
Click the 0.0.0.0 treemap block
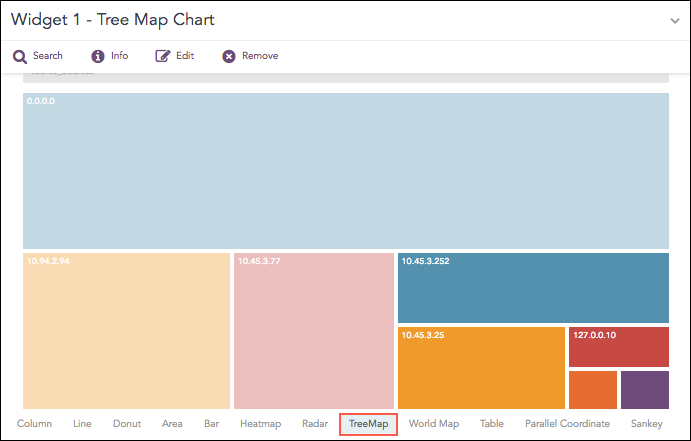click(345, 170)
